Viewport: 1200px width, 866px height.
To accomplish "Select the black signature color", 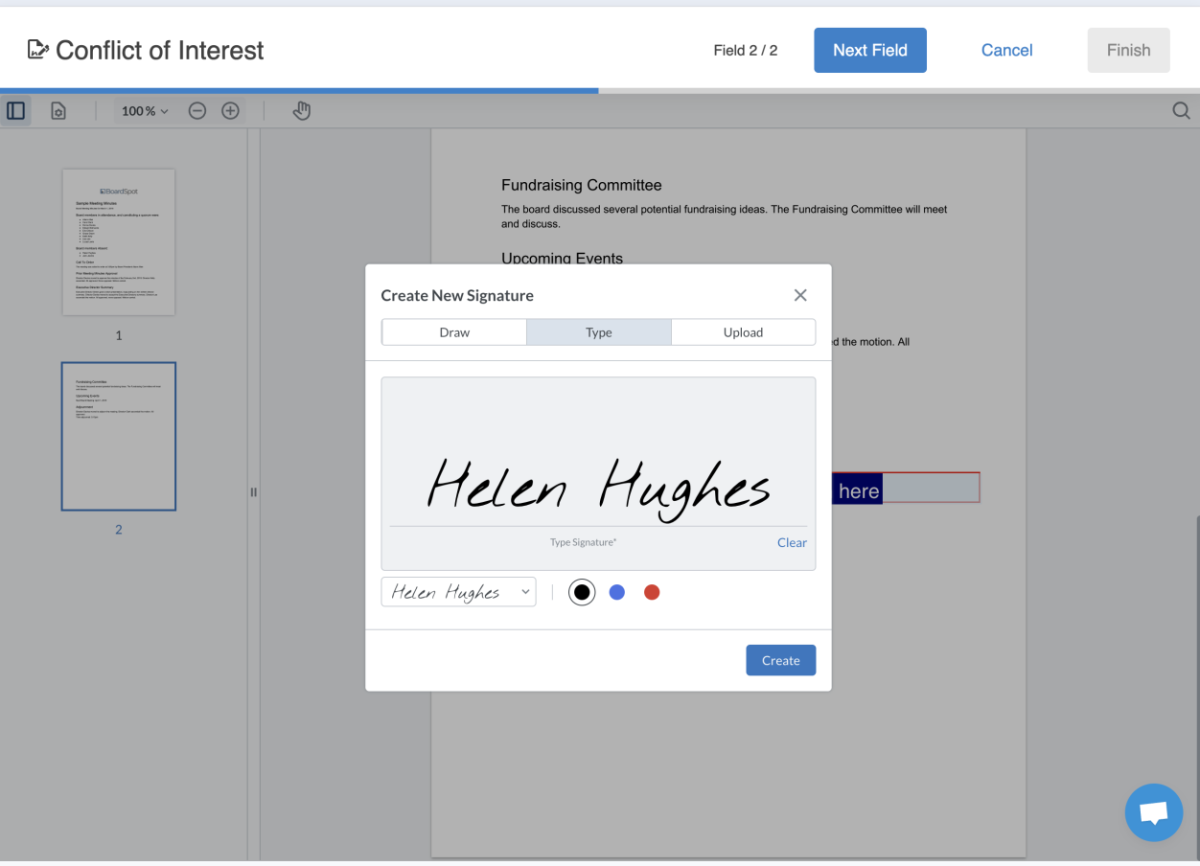I will coord(582,592).
